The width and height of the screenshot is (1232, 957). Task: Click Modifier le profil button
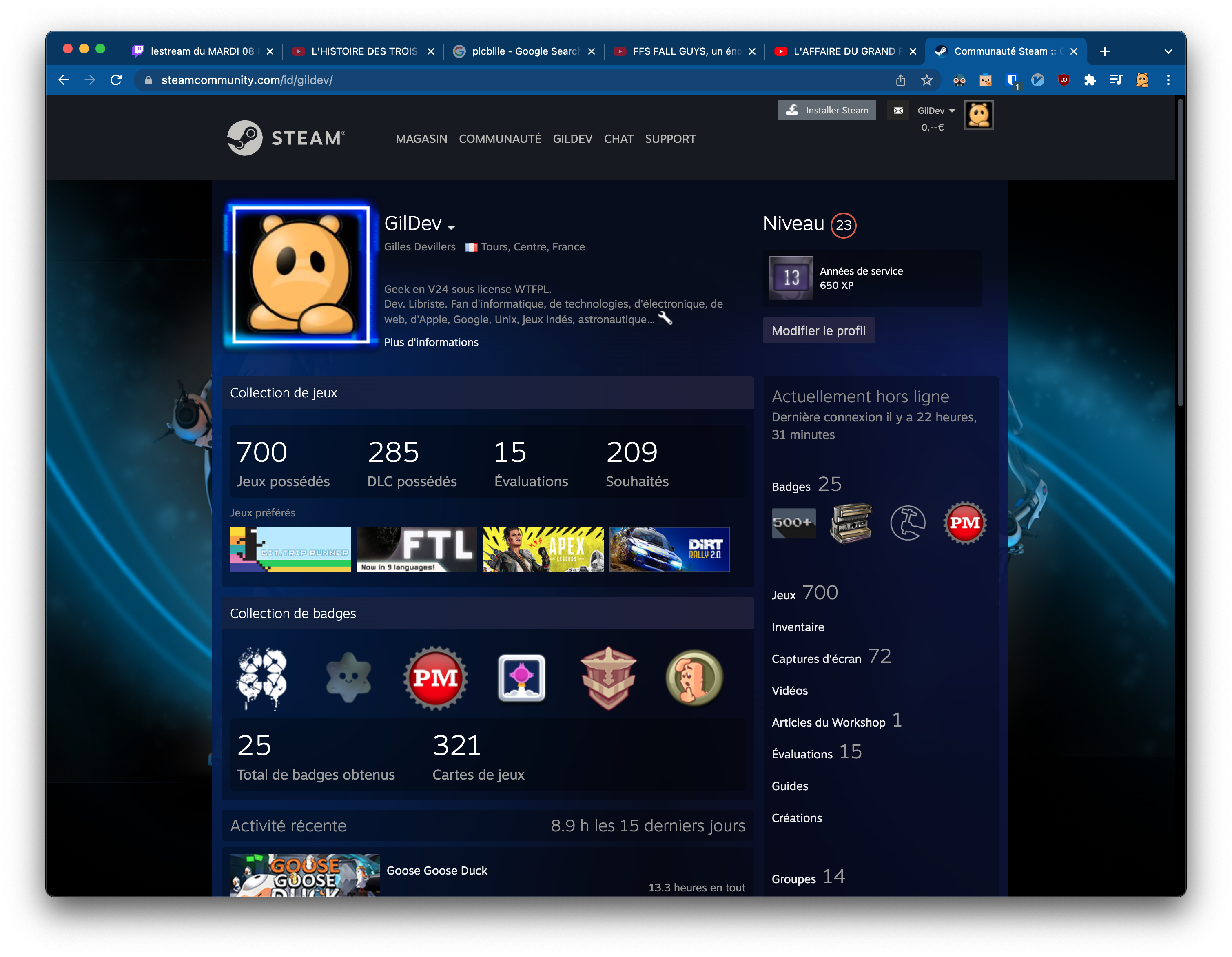tap(818, 330)
